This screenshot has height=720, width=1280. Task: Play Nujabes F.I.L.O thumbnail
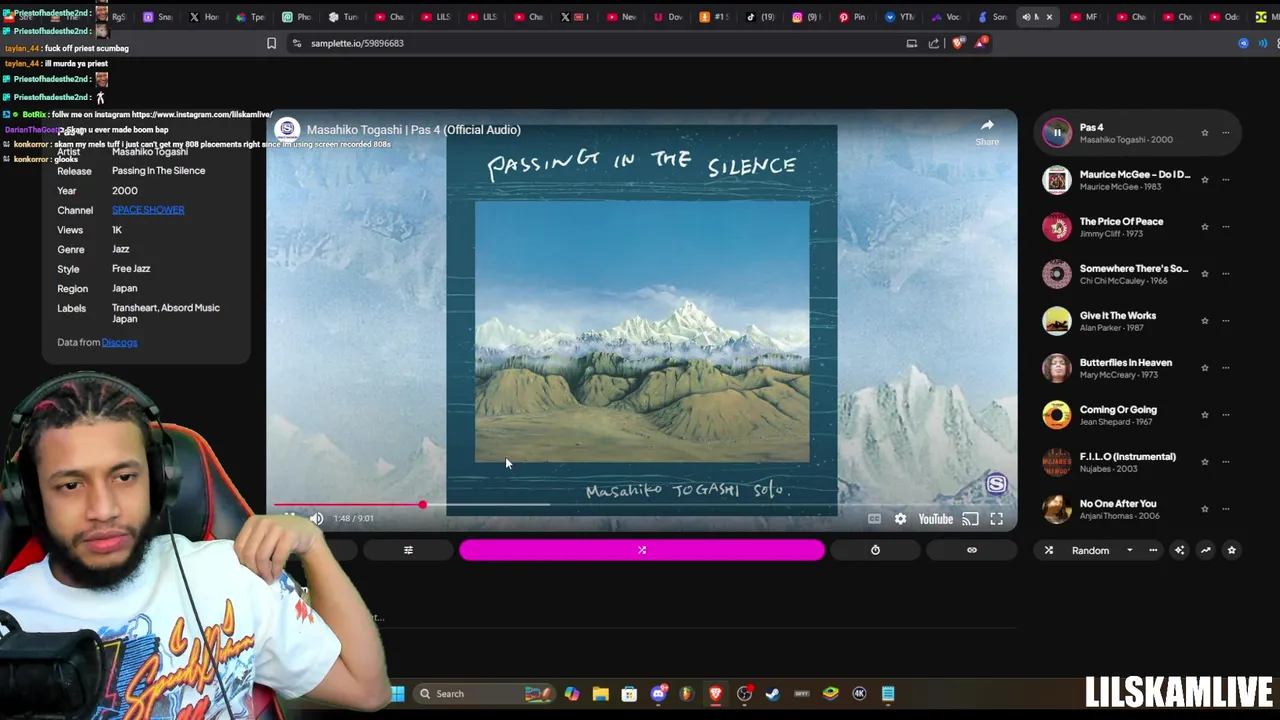[x=1057, y=462]
